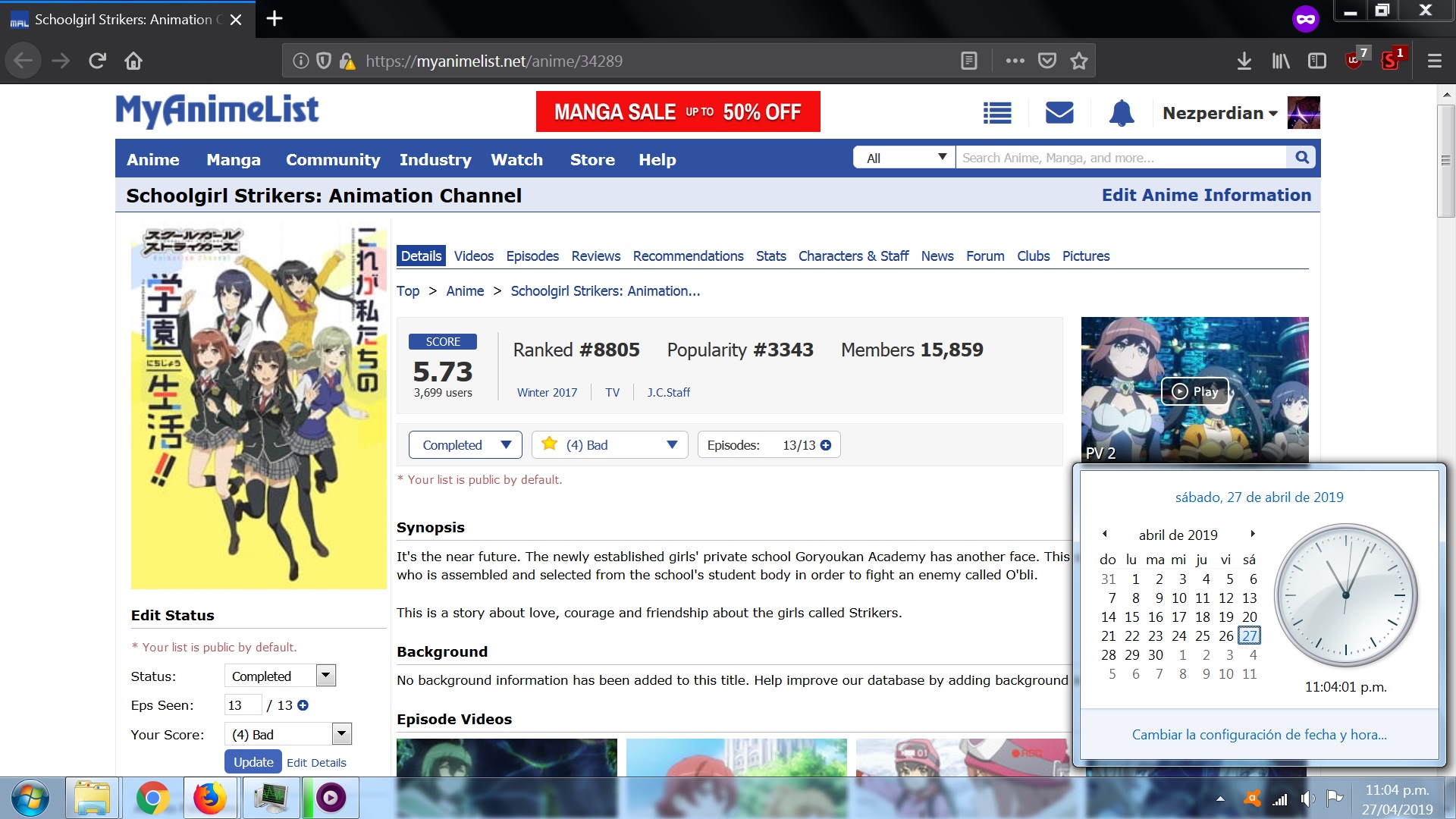Play the PV 2 video
1456x819 pixels.
click(1195, 391)
